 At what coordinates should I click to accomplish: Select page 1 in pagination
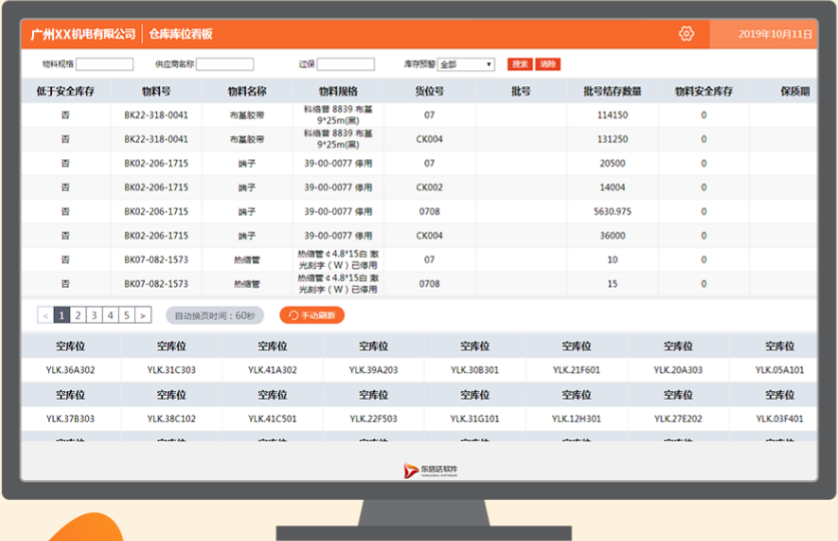61,315
